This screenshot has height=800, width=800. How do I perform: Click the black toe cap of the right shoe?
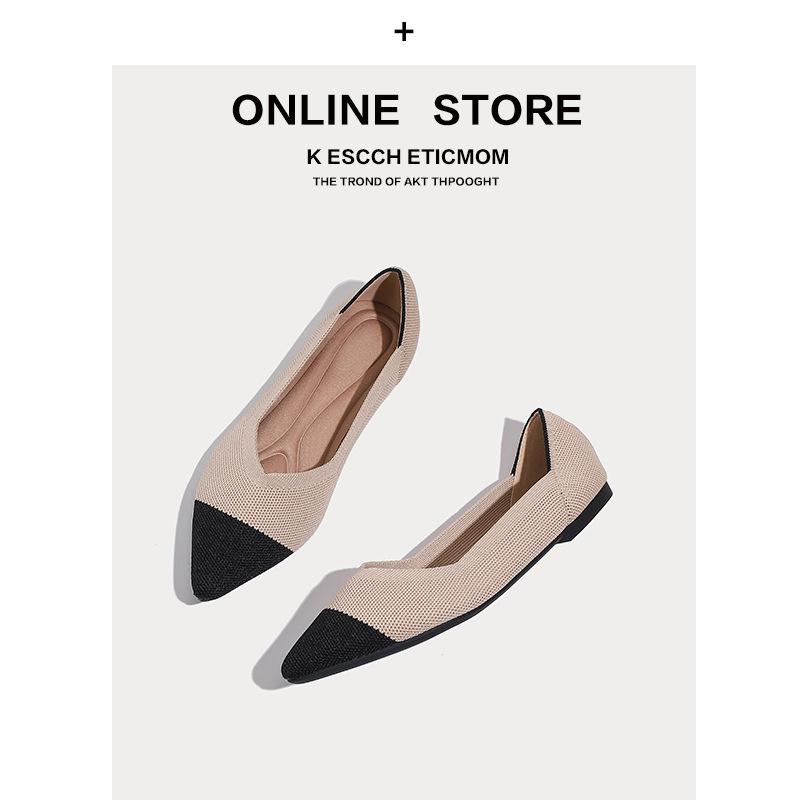(x=334, y=647)
